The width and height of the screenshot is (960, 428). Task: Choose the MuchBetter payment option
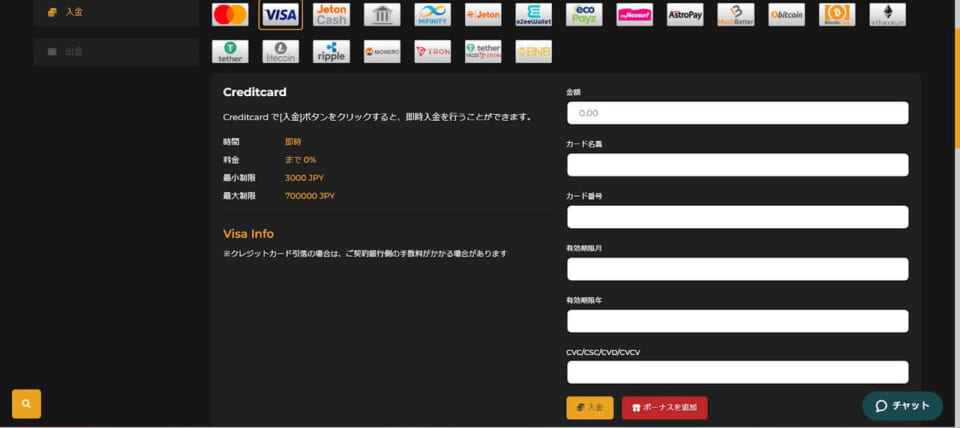(736, 15)
